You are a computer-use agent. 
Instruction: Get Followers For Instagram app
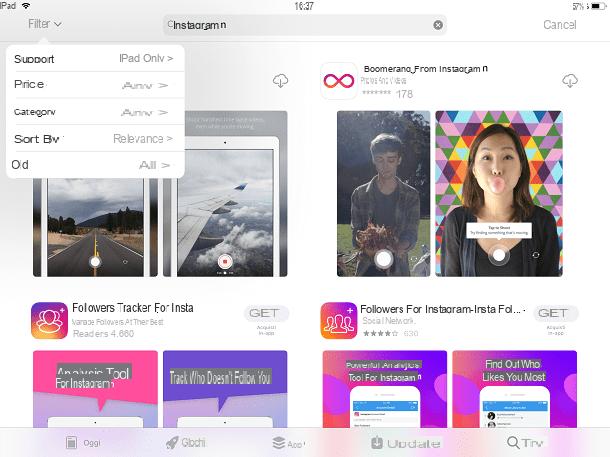tap(556, 313)
